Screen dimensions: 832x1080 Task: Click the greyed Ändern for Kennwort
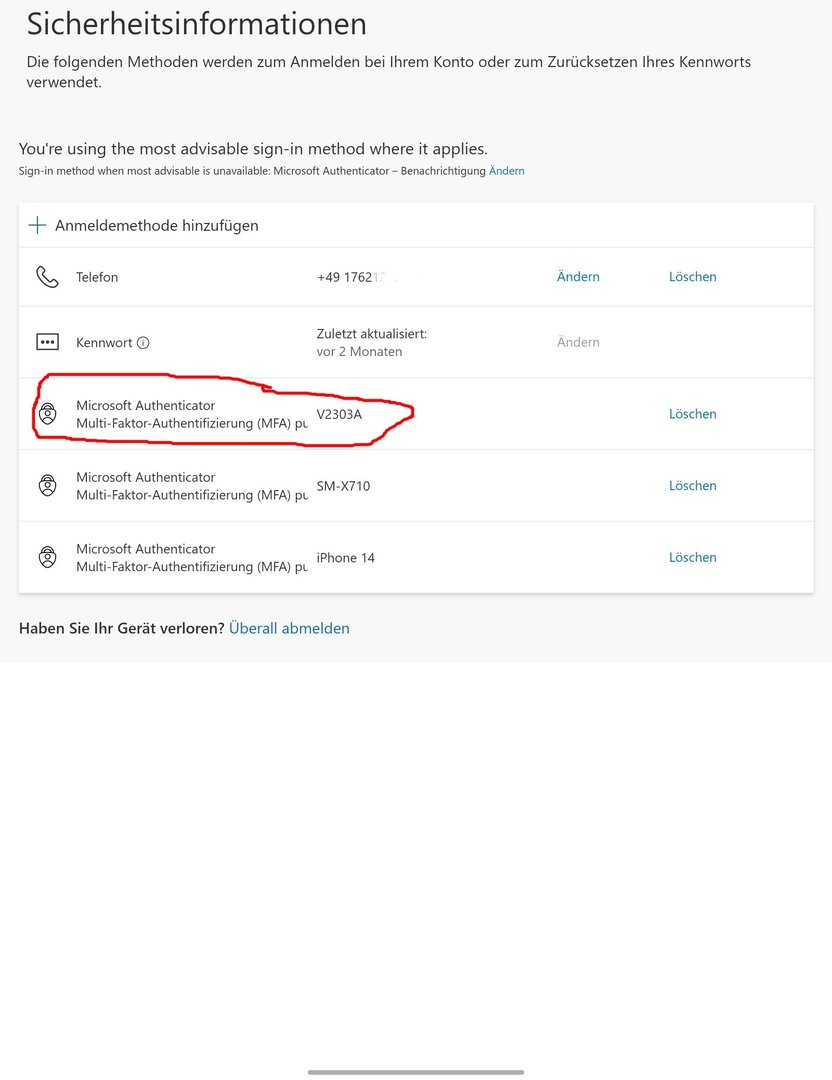(578, 342)
